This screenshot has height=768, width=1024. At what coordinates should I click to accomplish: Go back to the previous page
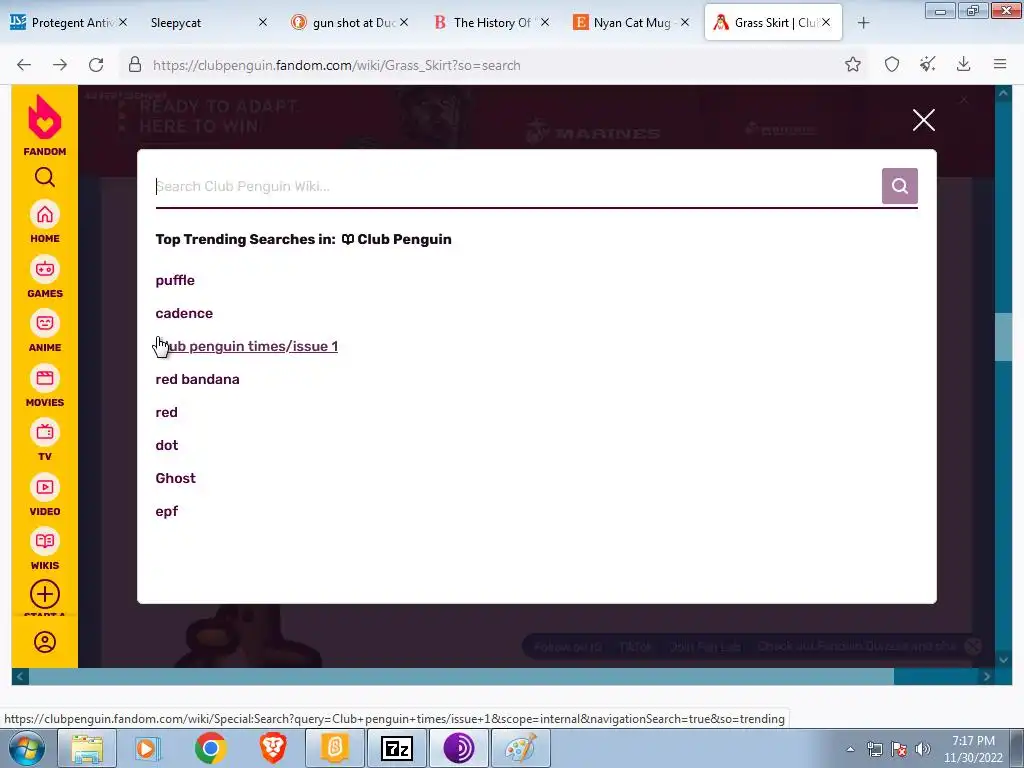click(x=24, y=65)
